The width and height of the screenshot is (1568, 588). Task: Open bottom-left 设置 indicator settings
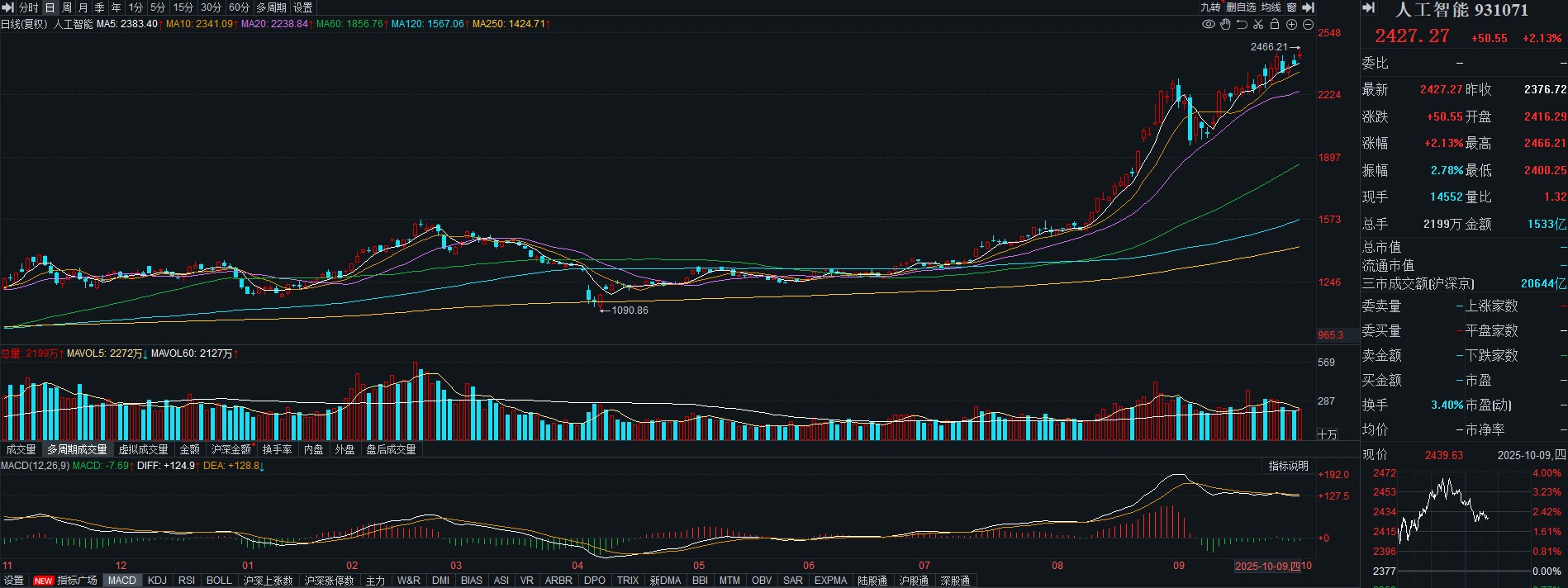coord(14,581)
